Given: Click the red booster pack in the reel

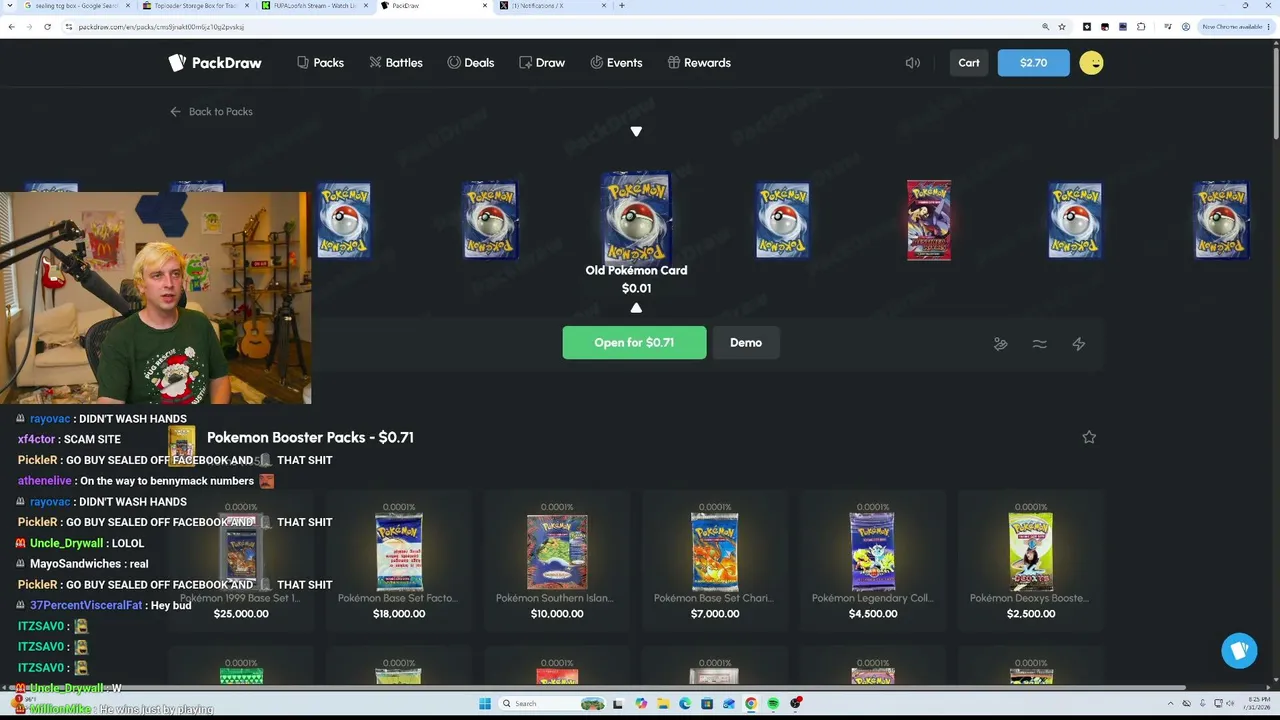Looking at the screenshot, I should (x=929, y=220).
